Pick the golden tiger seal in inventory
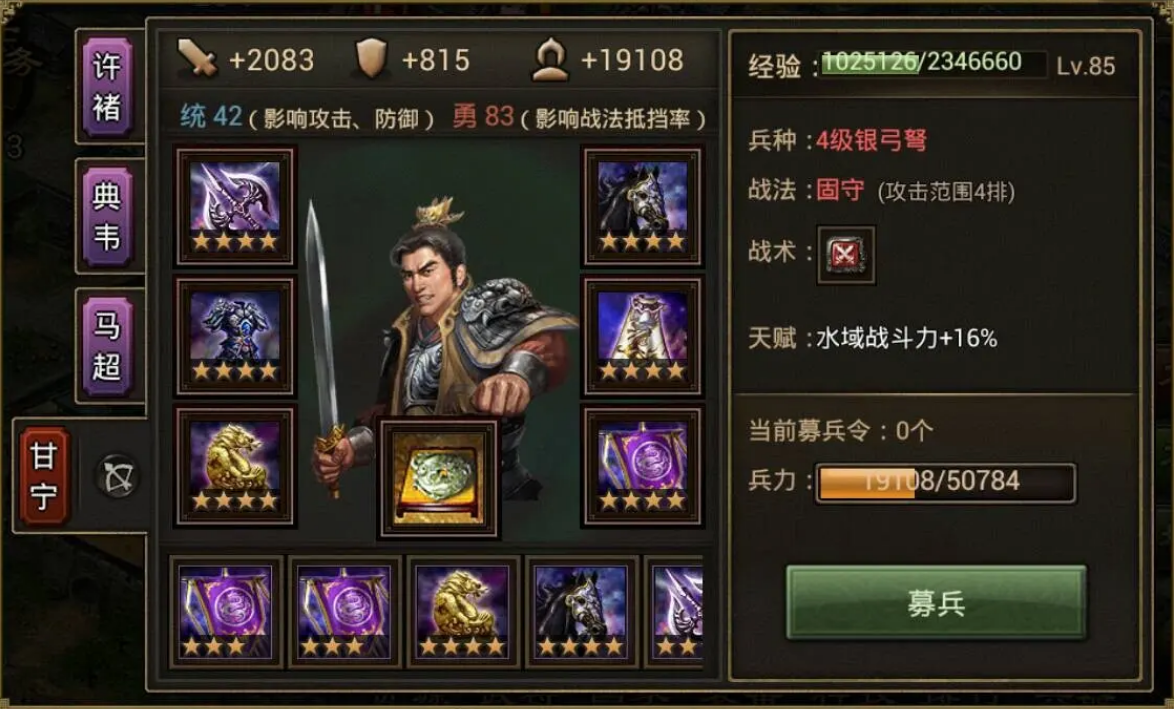 463,612
